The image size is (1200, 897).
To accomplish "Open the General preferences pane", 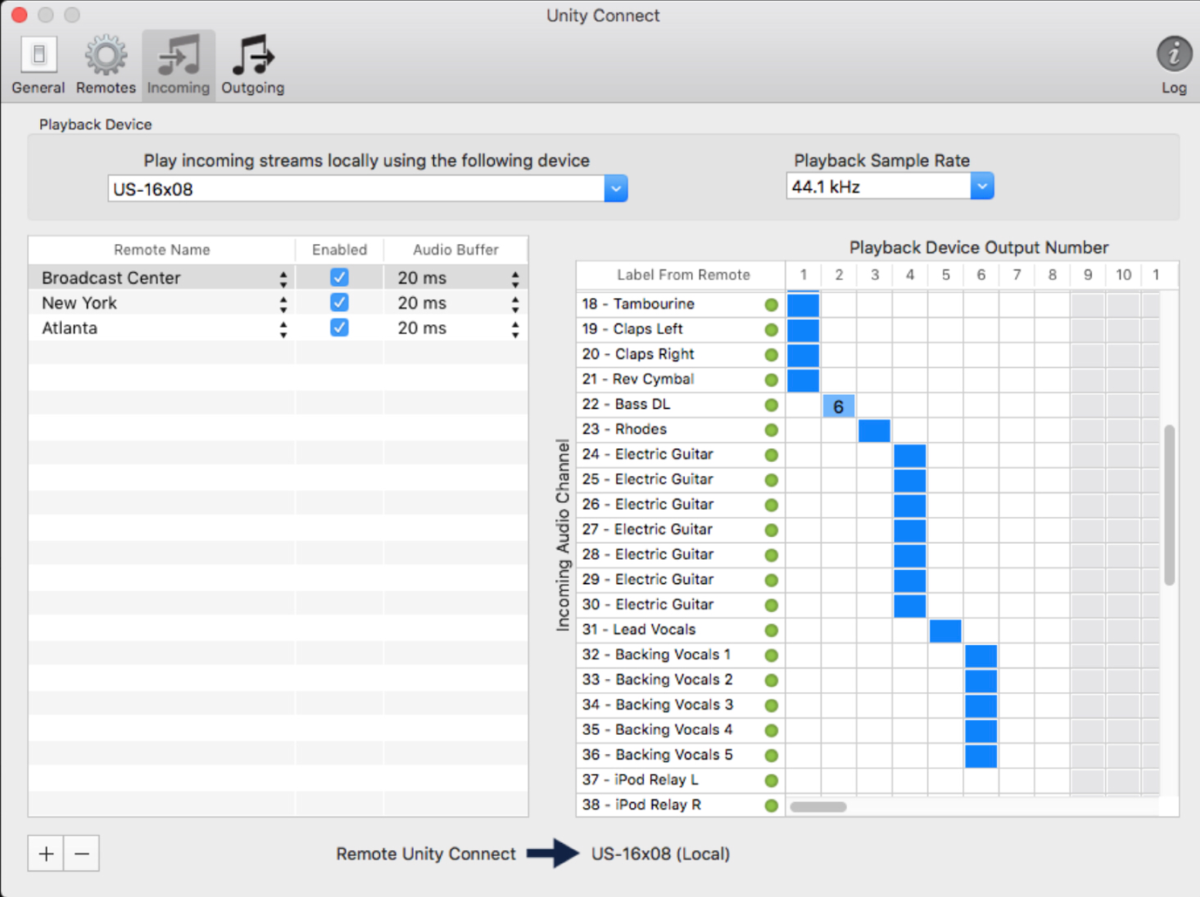I will tap(38, 64).
